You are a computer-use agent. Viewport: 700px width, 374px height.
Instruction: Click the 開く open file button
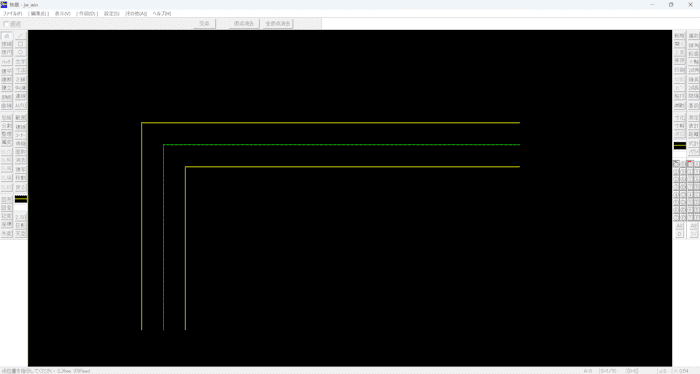click(679, 44)
